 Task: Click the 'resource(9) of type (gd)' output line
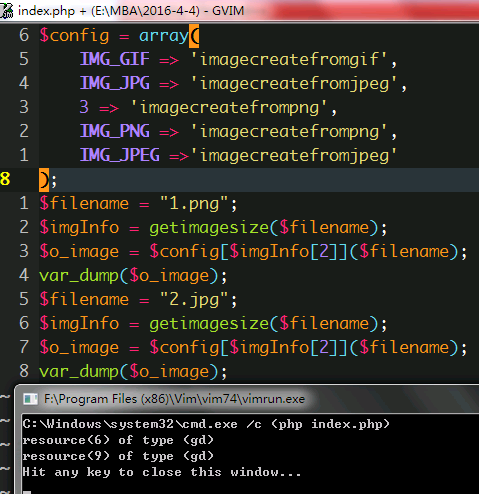click(x=118, y=456)
